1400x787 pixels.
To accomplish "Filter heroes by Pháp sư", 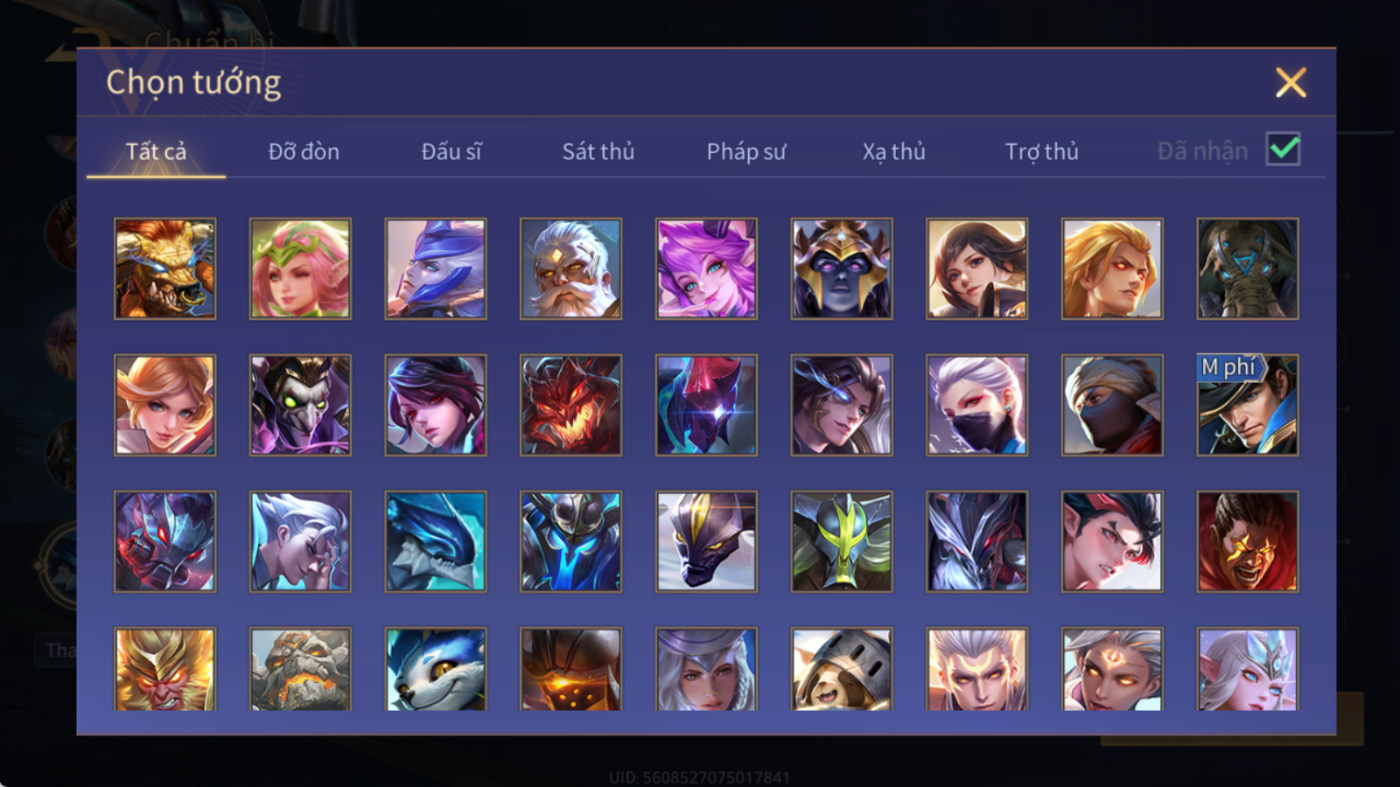I will [x=746, y=152].
